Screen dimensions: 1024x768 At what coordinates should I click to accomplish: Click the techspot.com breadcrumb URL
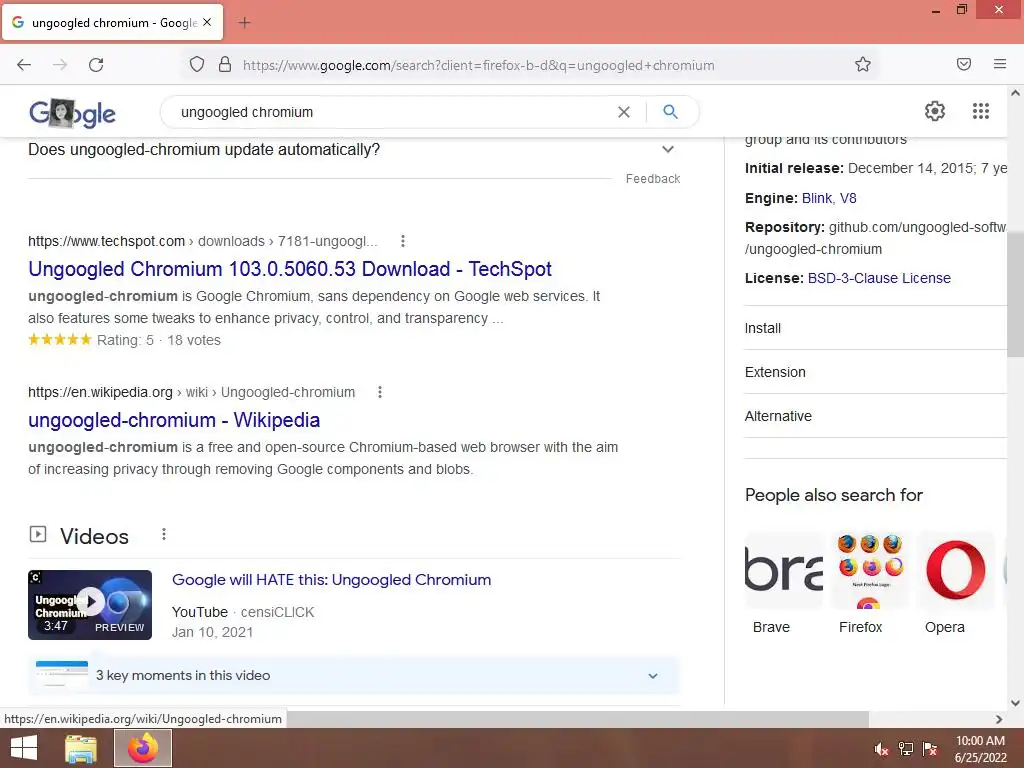202,241
